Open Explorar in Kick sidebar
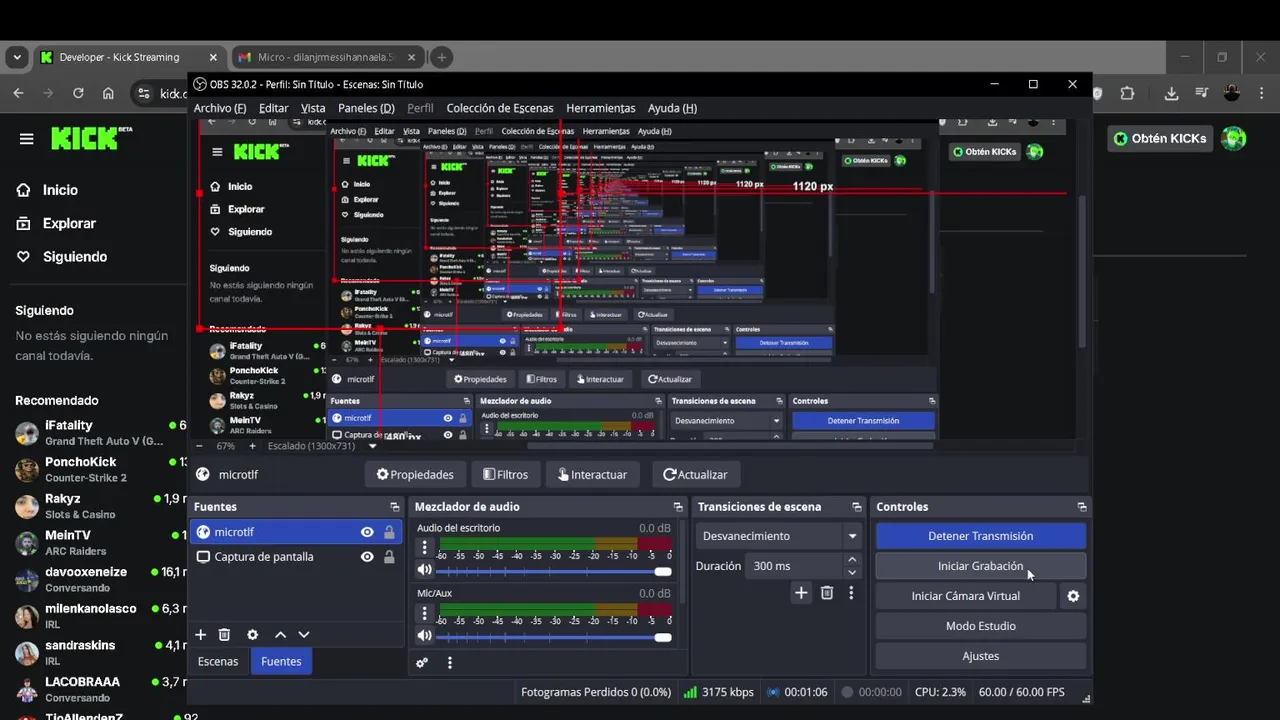 coord(69,223)
